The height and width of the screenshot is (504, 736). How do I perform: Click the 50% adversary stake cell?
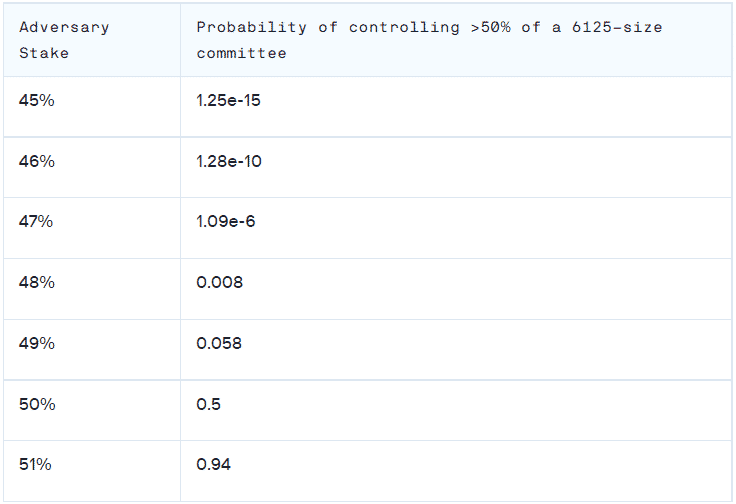click(x=92, y=410)
